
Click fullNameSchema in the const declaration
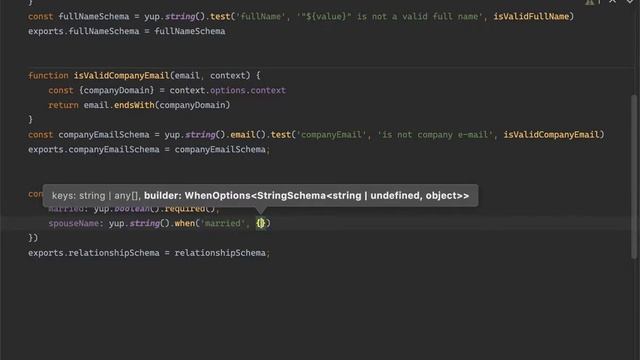click(93, 16)
